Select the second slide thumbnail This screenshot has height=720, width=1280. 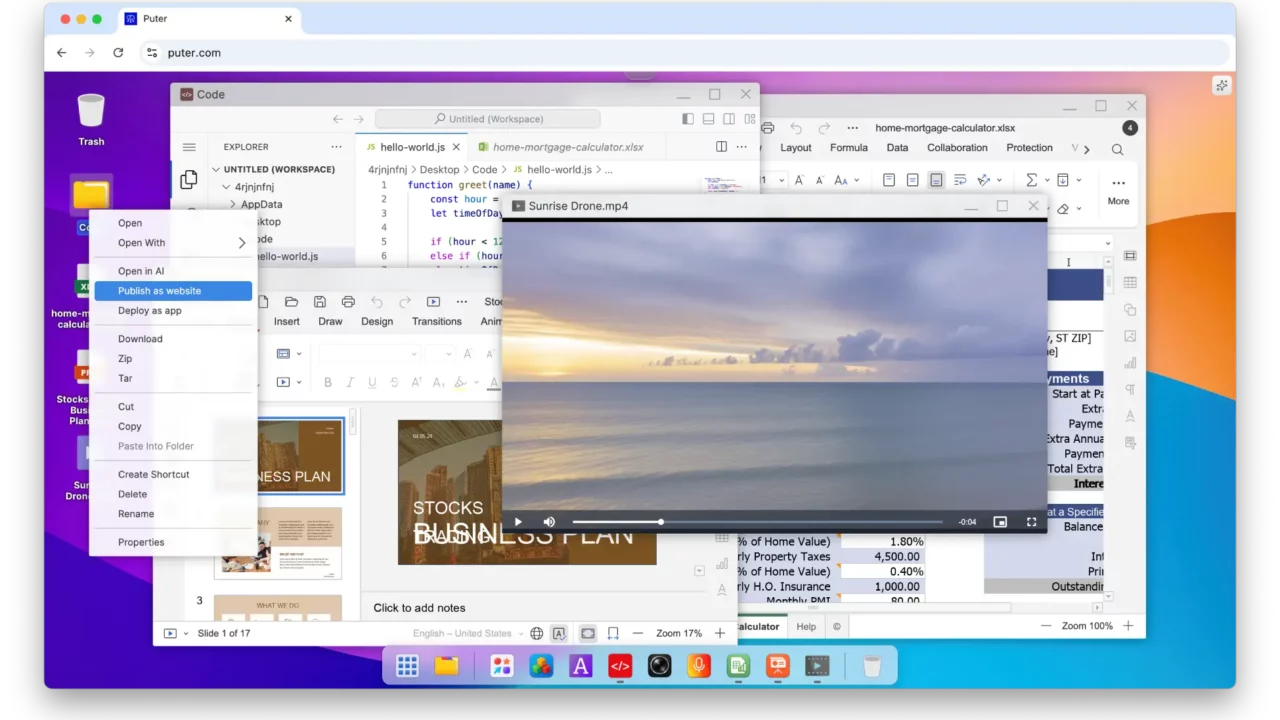point(278,543)
